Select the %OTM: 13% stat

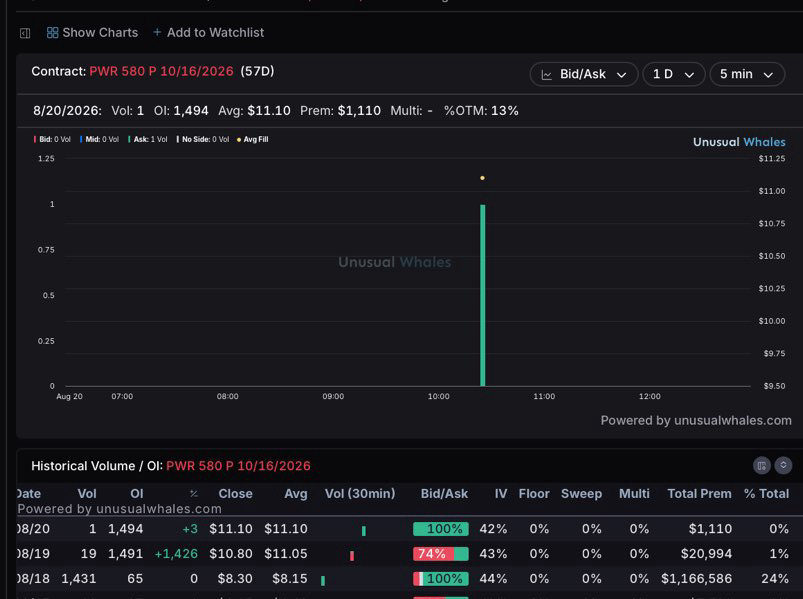click(481, 111)
